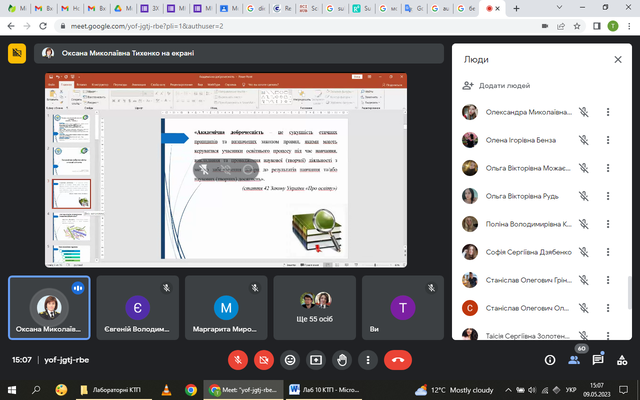
Task: Open the activities icon
Action: point(622,358)
